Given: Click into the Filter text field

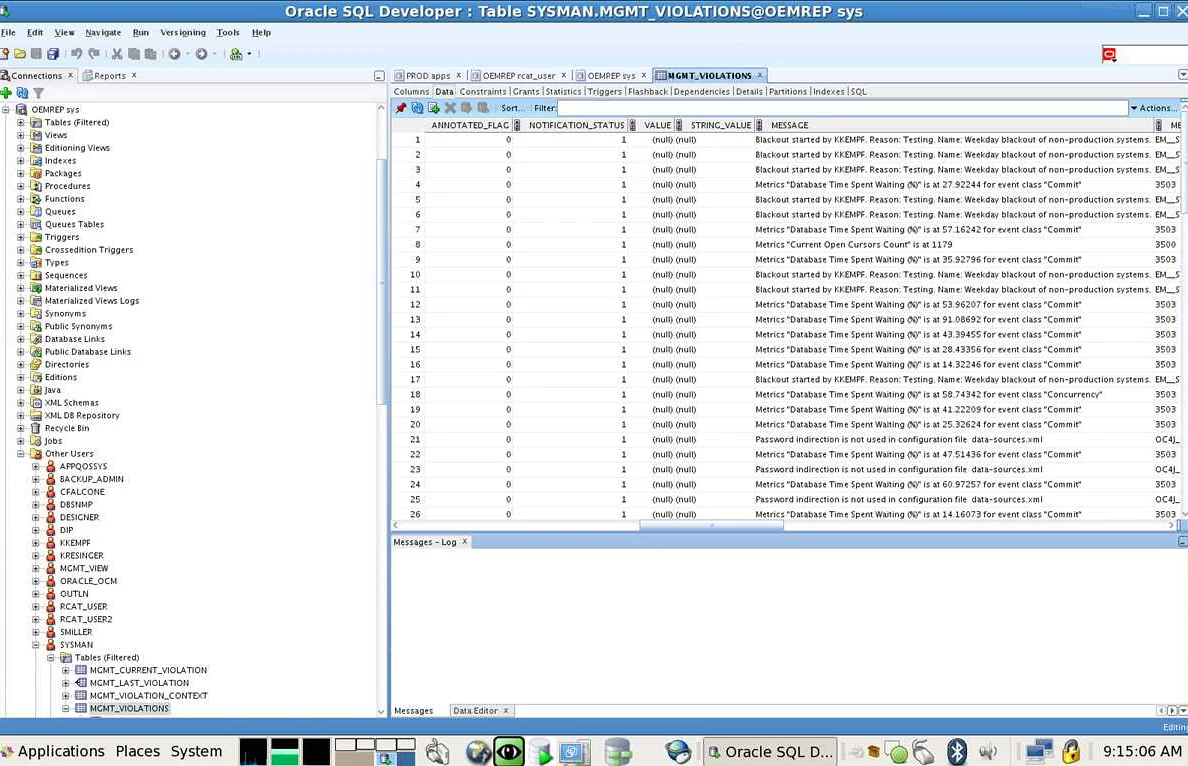Looking at the screenshot, I should point(840,108).
